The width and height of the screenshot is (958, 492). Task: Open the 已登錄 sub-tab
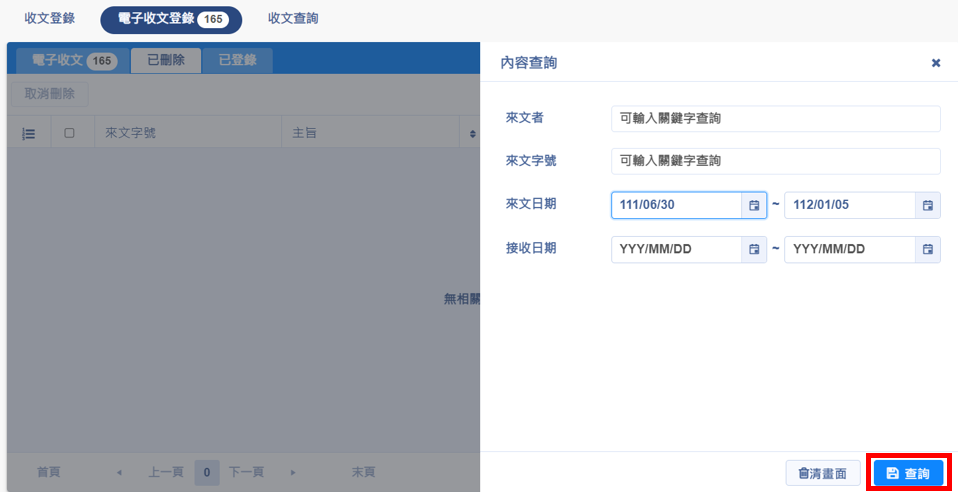pos(237,60)
